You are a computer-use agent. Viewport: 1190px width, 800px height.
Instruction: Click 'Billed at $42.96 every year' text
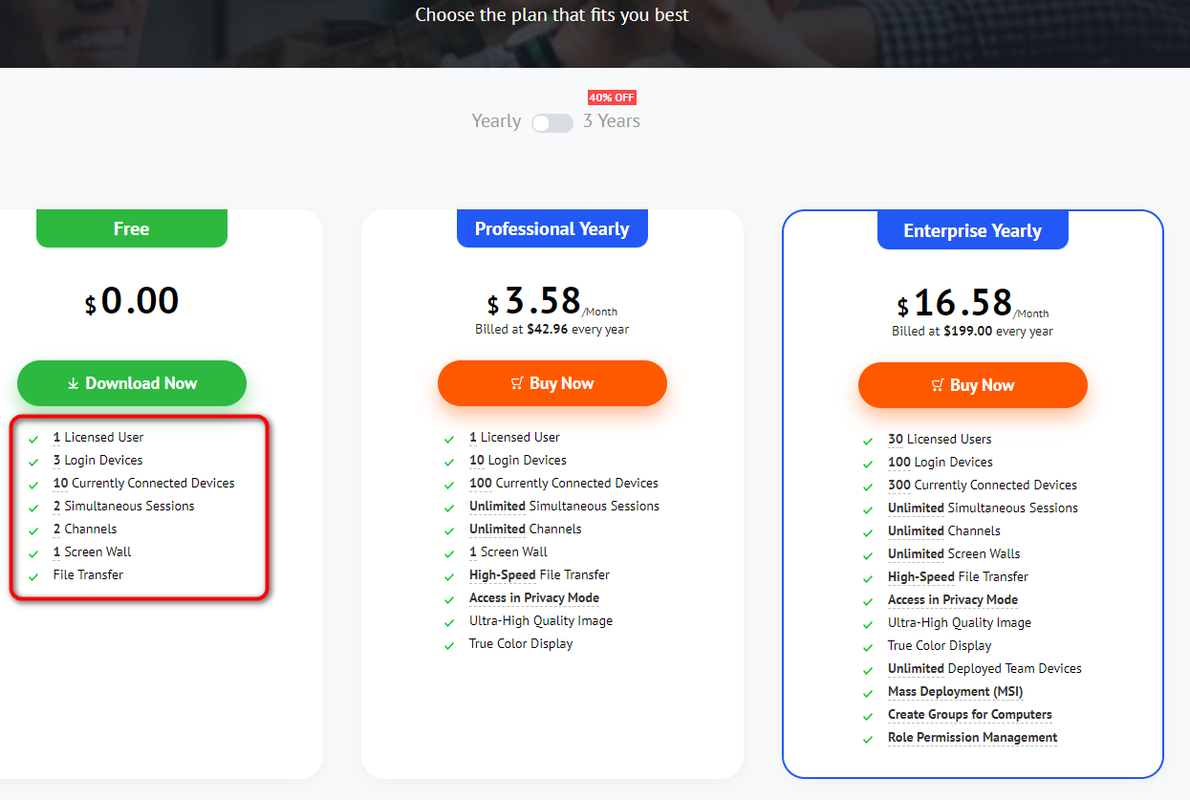pyautogui.click(x=552, y=329)
